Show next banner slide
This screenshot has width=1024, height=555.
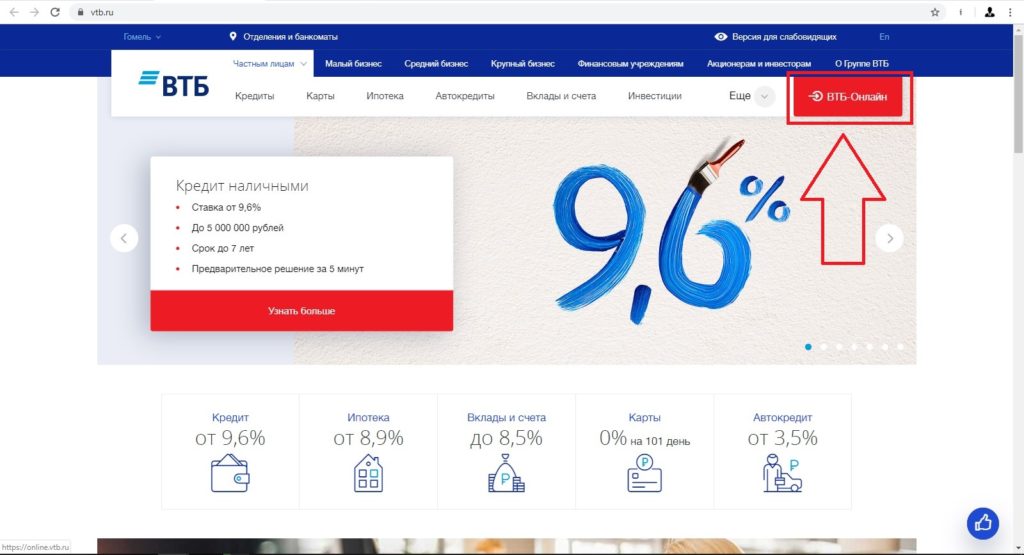pos(889,238)
